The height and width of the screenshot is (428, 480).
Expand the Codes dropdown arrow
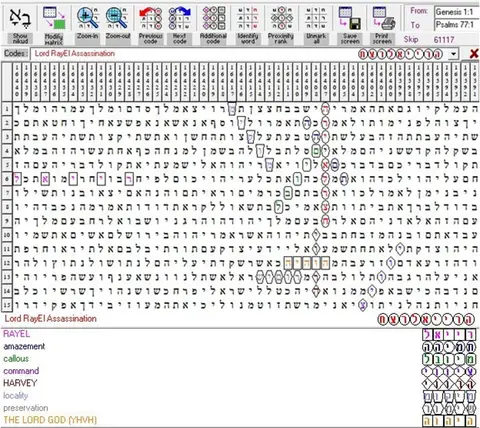point(453,54)
